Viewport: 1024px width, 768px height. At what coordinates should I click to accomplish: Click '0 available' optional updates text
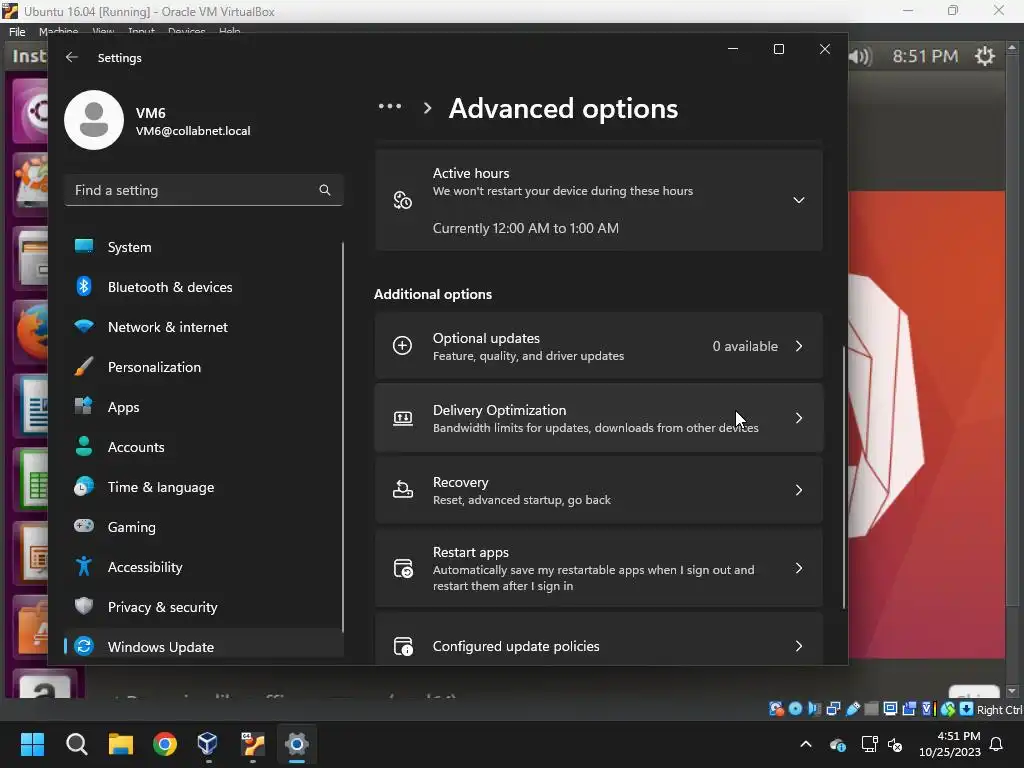point(745,346)
